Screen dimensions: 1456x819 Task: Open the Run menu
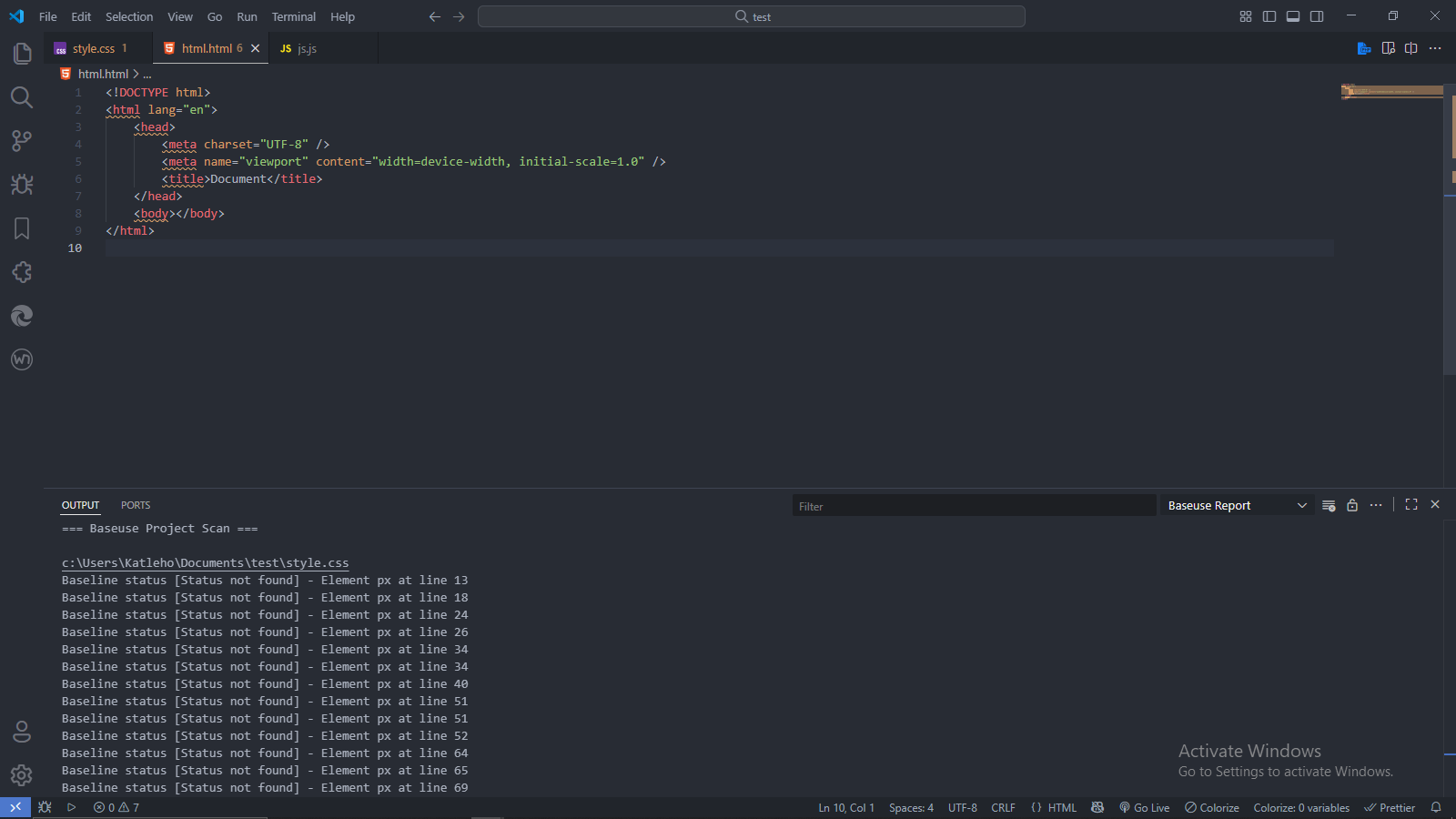[x=247, y=16]
